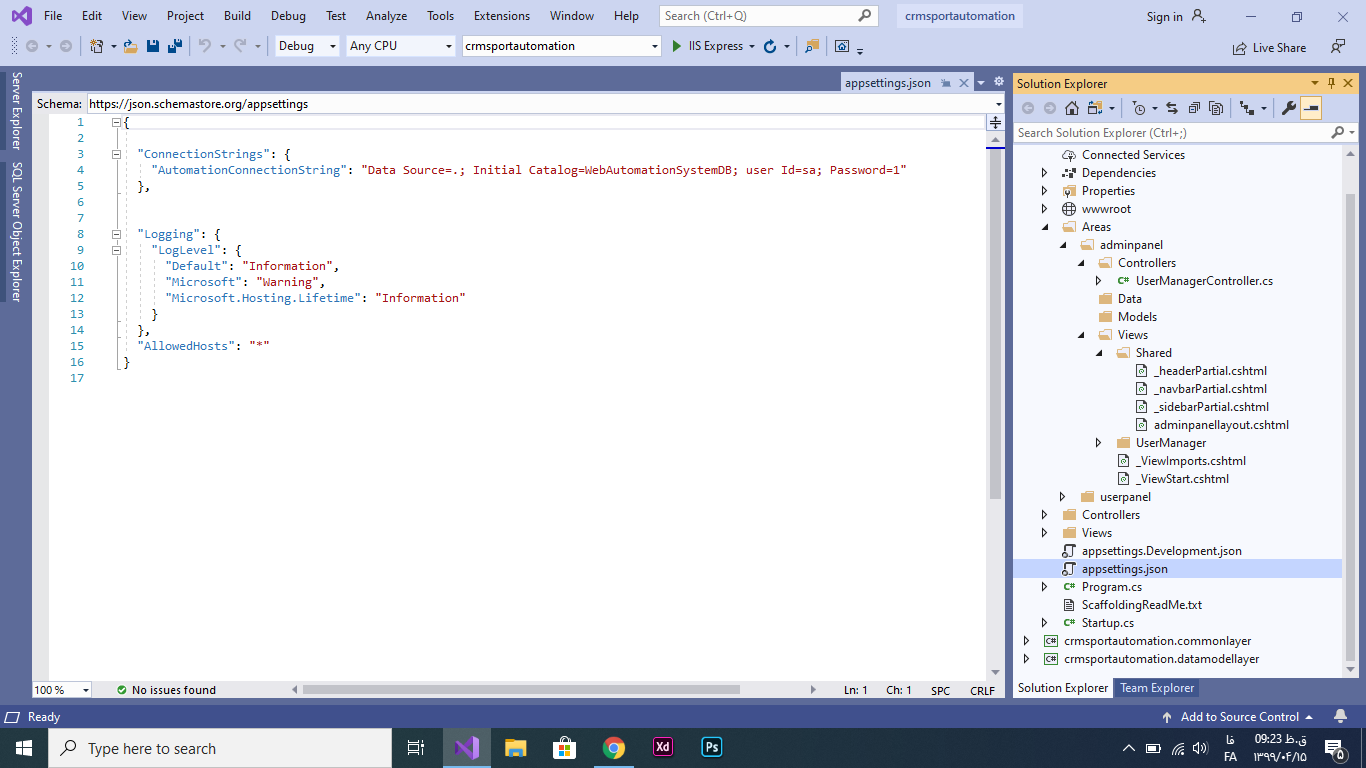The height and width of the screenshot is (768, 1366).
Task: Toggle the Preview Selected Items button
Action: (x=1311, y=108)
